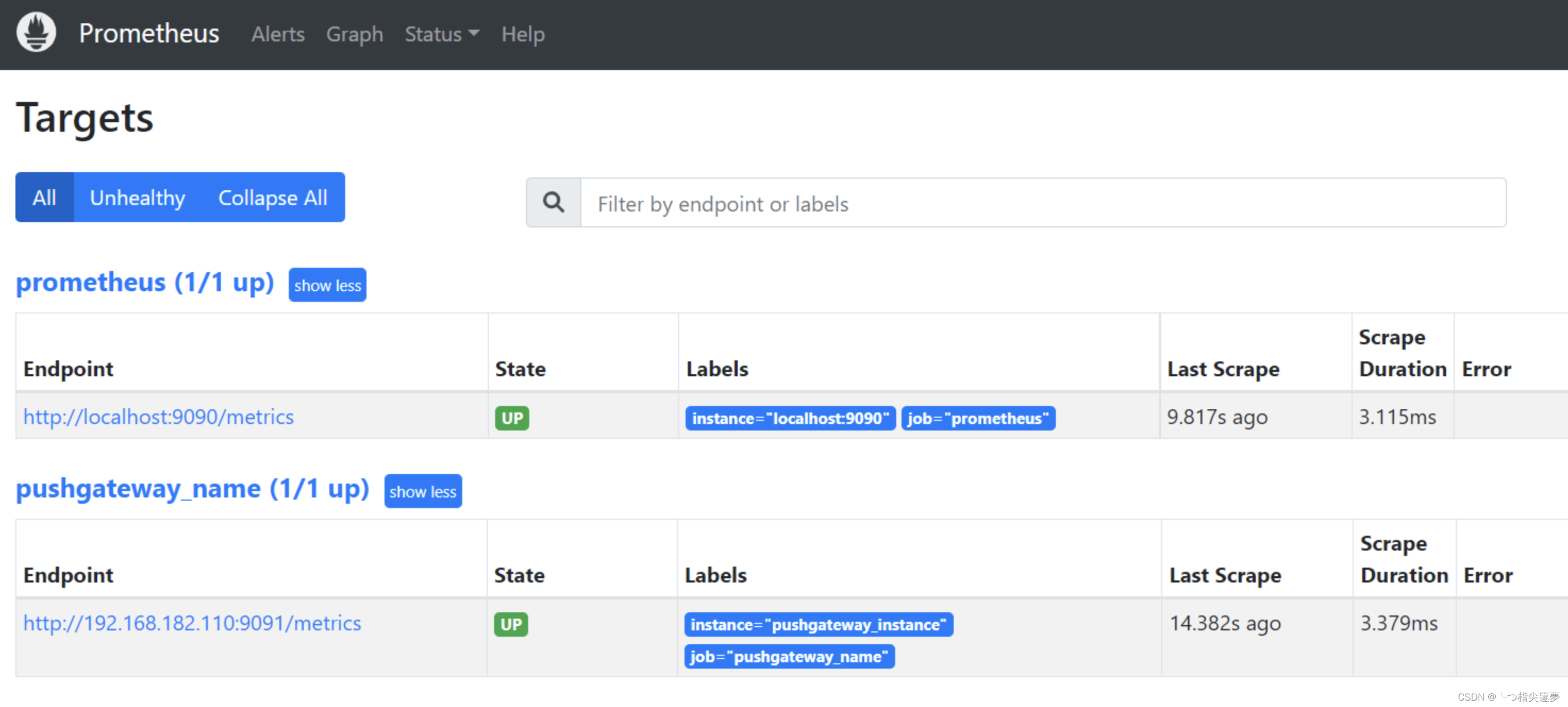The width and height of the screenshot is (1568, 707).
Task: Click the instance label badge for prometheus job
Action: click(788, 418)
